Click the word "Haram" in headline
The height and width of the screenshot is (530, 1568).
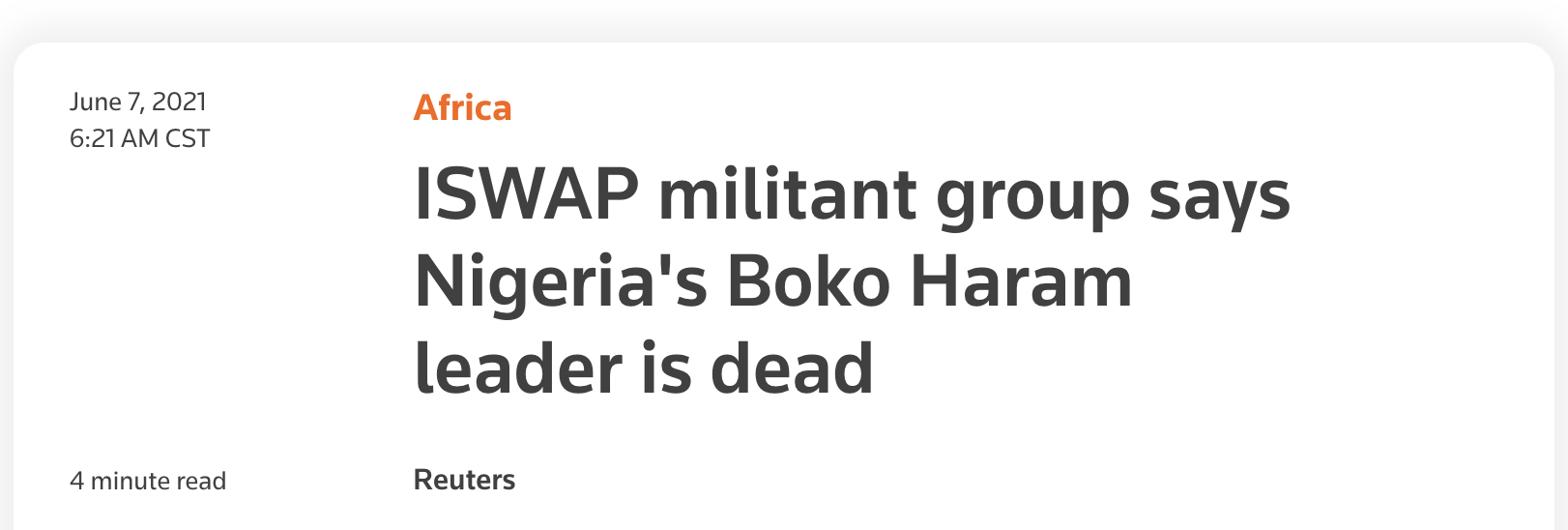tap(1022, 281)
